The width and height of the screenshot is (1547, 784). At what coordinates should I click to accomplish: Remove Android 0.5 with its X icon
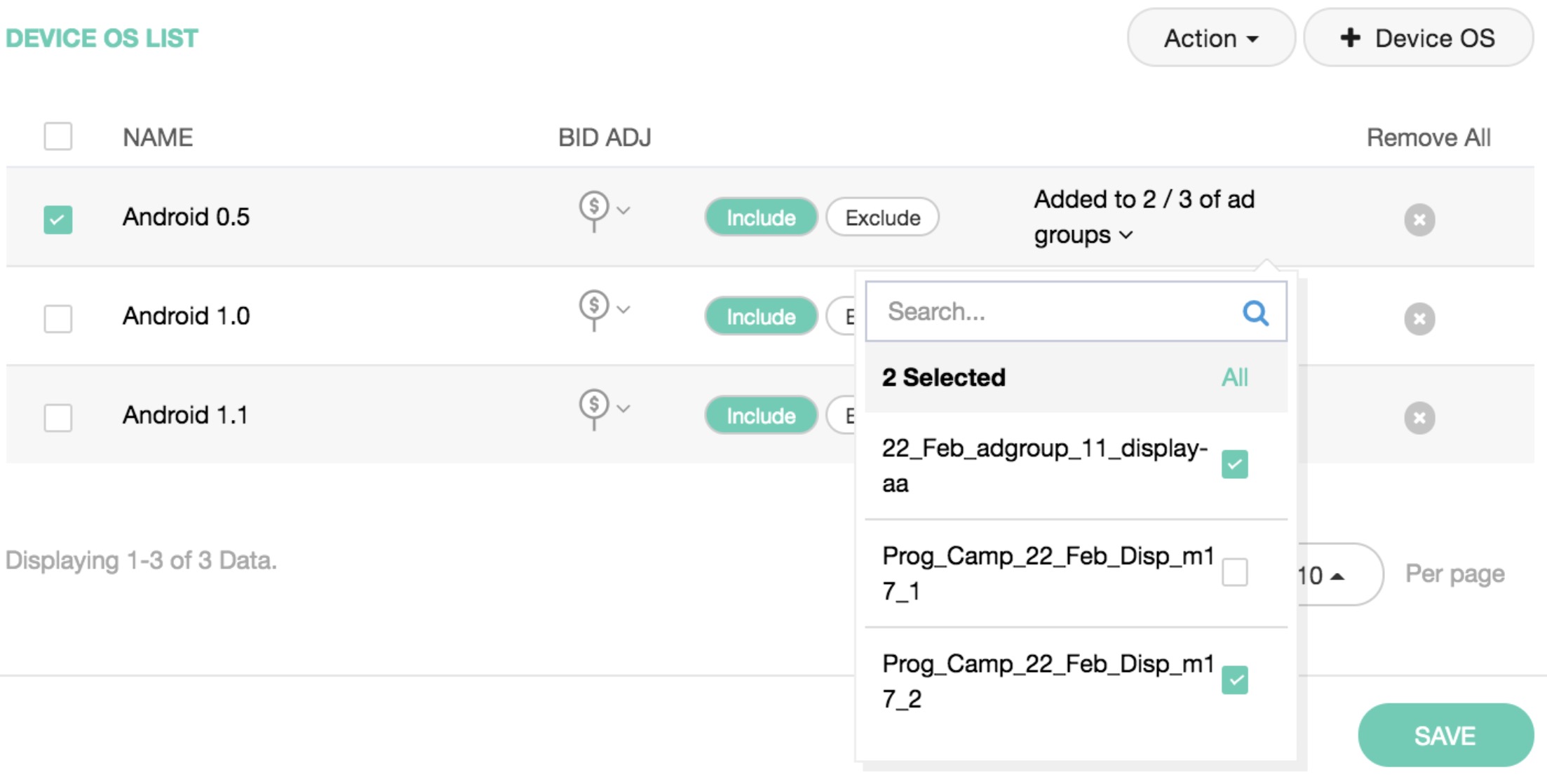(1419, 220)
